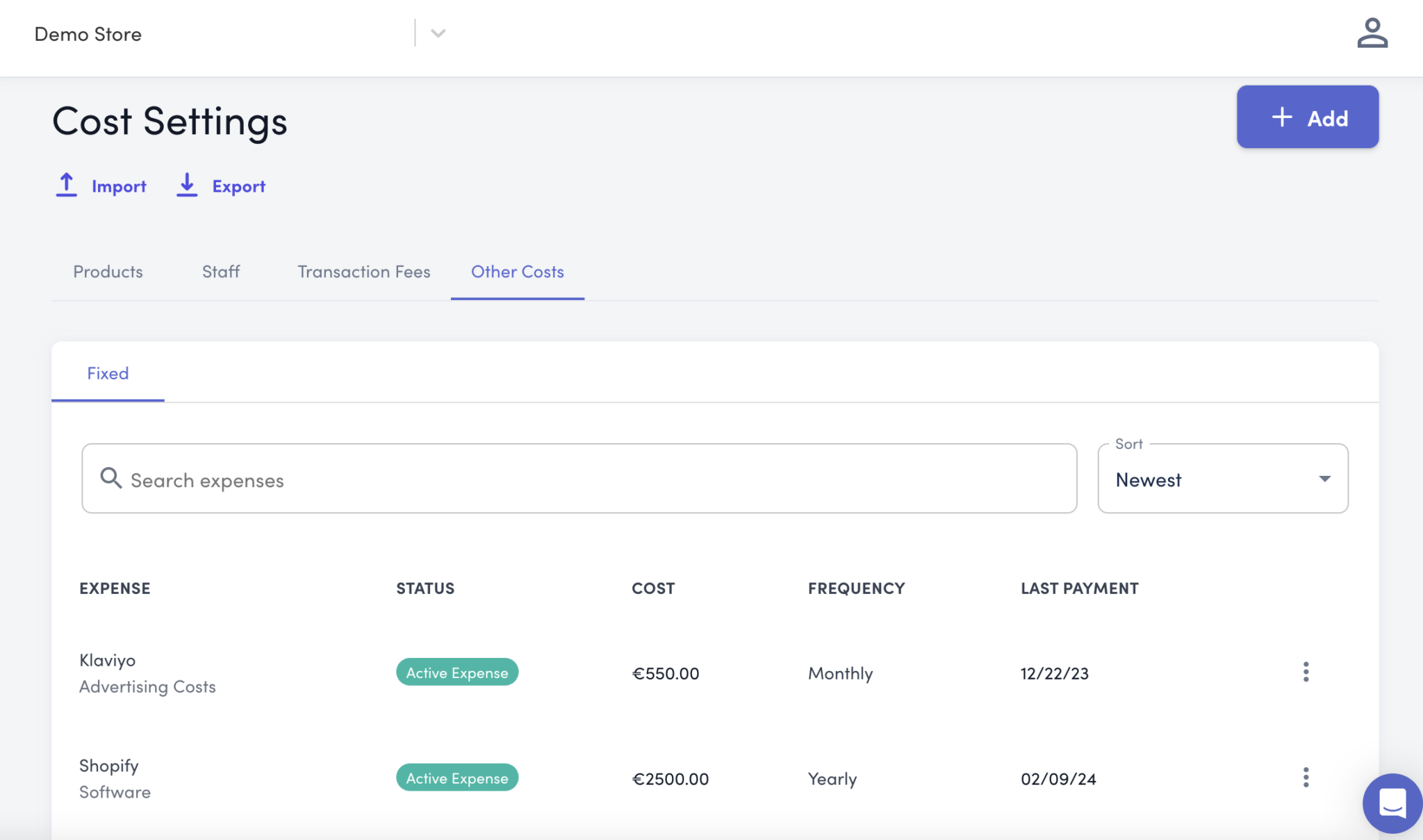Focus the Search expenses field
The height and width of the screenshot is (840, 1423).
pyautogui.click(x=591, y=479)
